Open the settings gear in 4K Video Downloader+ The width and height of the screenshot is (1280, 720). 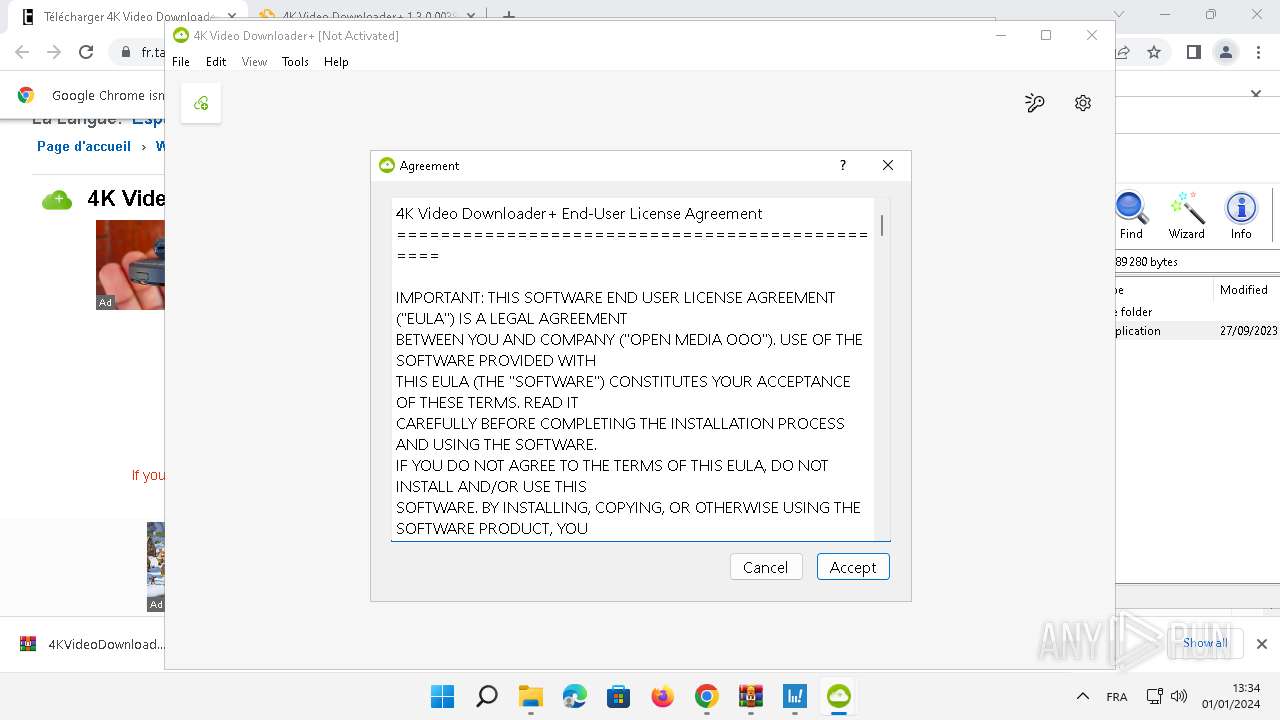1083,103
